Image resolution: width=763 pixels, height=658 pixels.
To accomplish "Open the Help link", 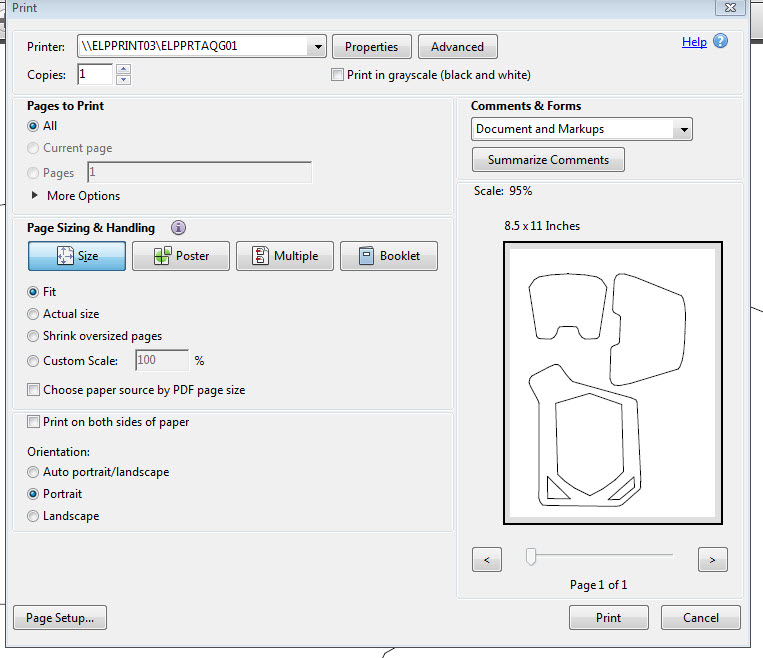I will (x=694, y=42).
